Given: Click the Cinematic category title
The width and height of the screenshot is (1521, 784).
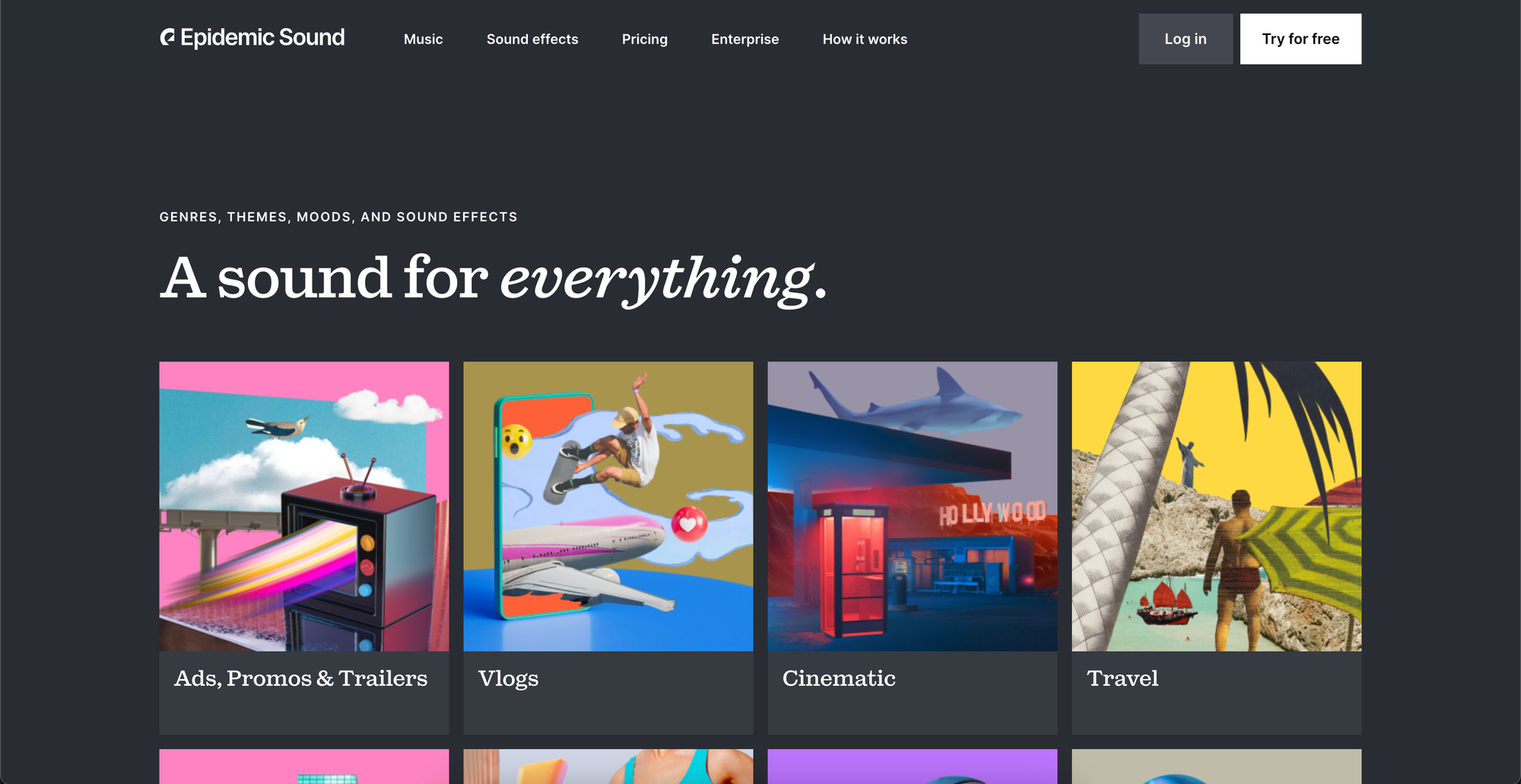Looking at the screenshot, I should click(x=839, y=678).
